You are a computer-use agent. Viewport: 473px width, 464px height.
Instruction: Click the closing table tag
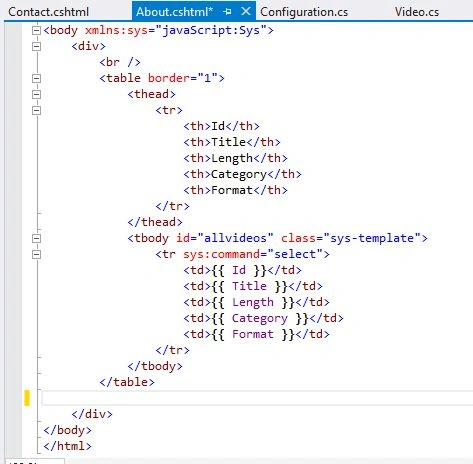127,382
